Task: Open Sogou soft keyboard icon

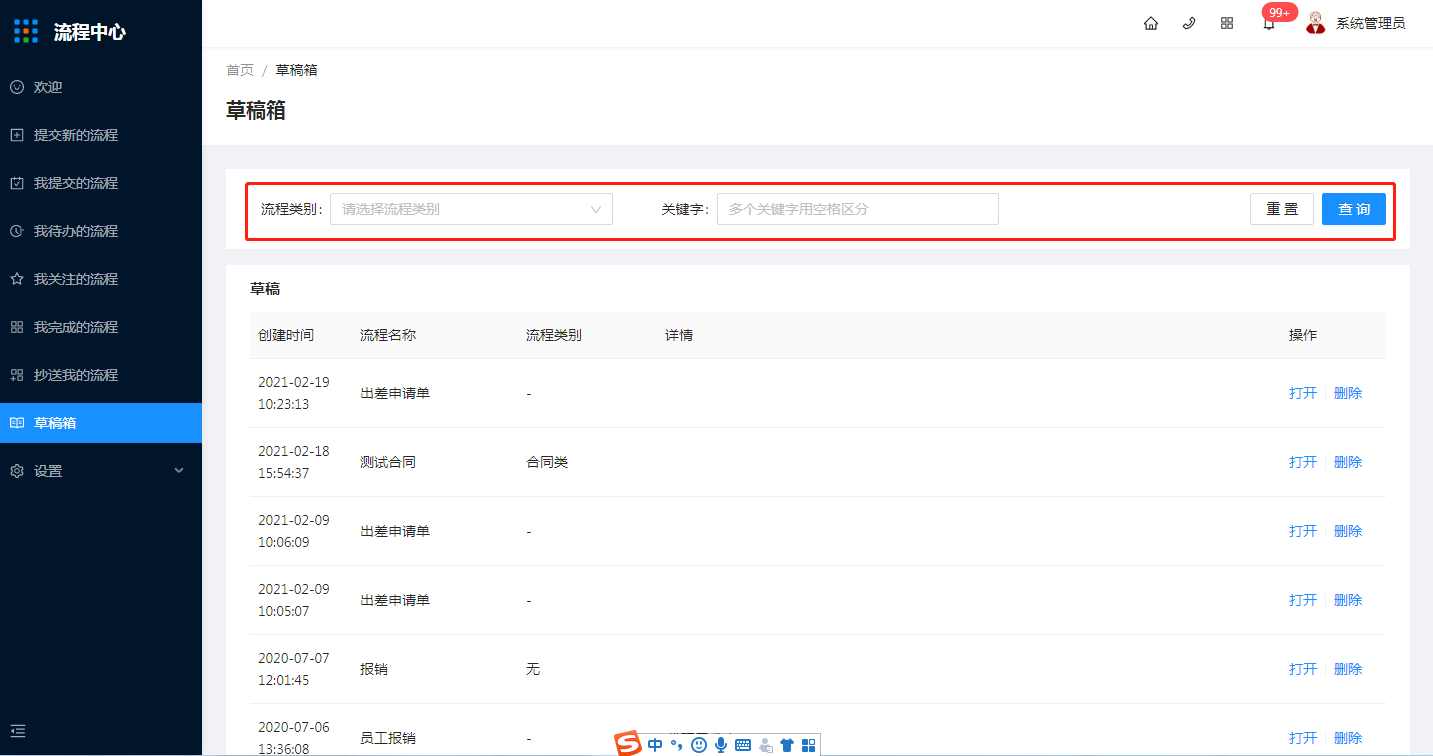Action: pyautogui.click(x=743, y=745)
